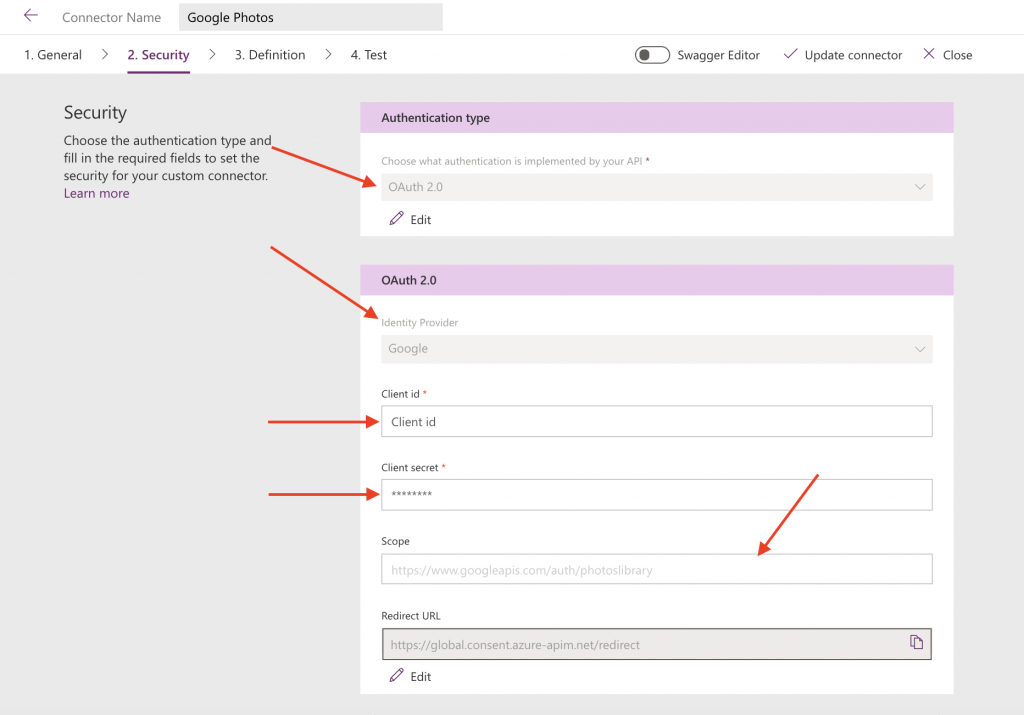1024x715 pixels.
Task: Click the pencil icon under Authentication type
Action: coord(397,219)
